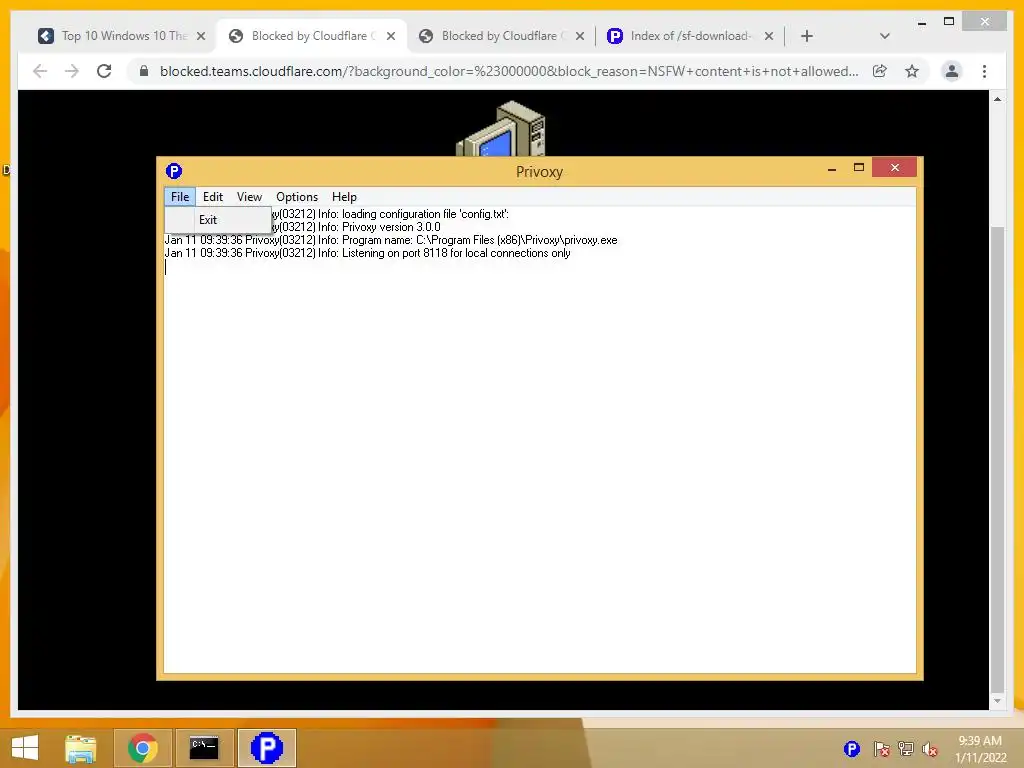The image size is (1024, 768).
Task: Open File Explorer from taskbar
Action: (80, 748)
